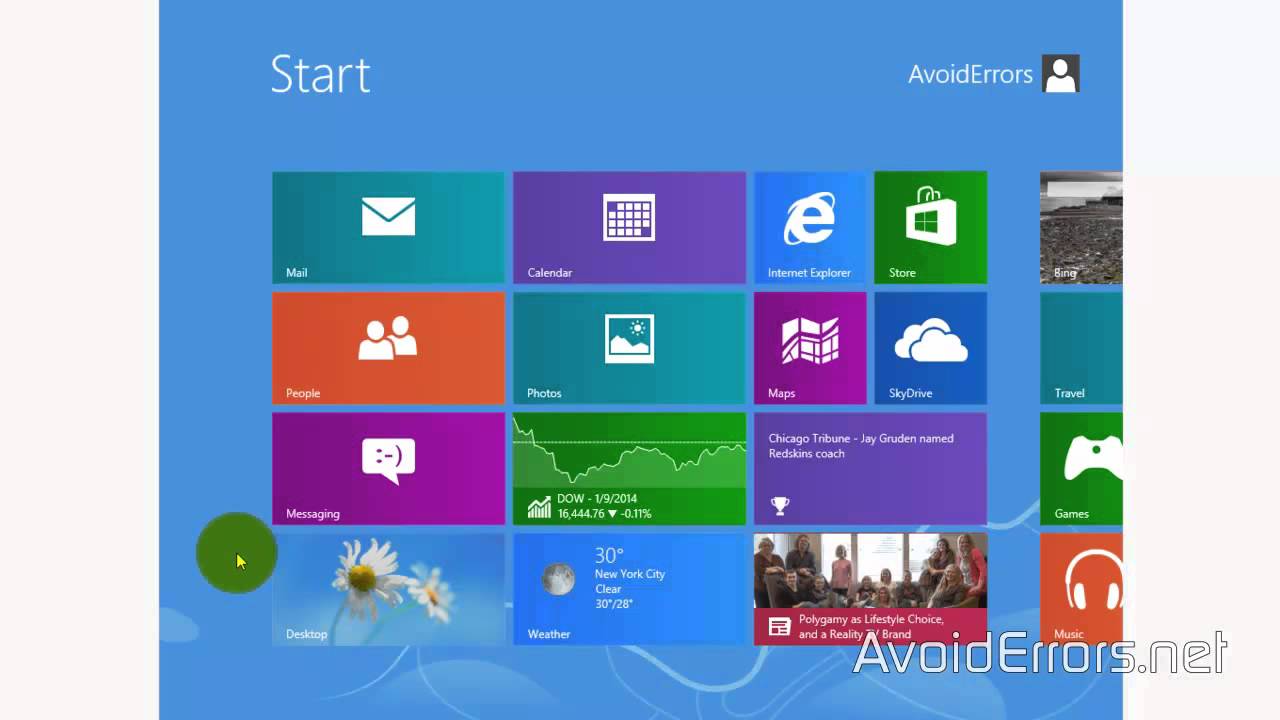
Task: Open the SkyDrive tile
Action: [930, 348]
